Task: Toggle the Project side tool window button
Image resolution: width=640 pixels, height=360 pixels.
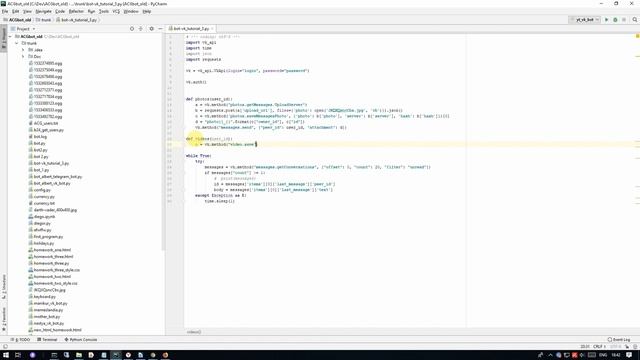Action: [4, 39]
